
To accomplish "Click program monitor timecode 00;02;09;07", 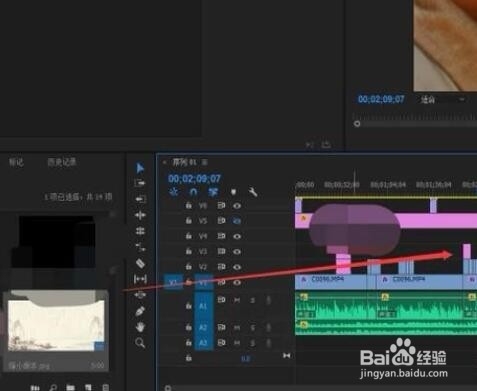I will [381, 99].
